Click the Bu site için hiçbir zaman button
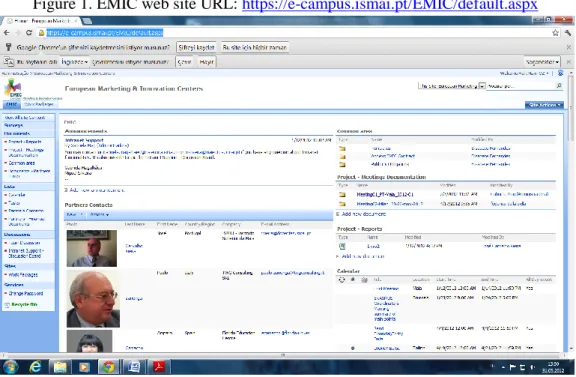This screenshot has width=576, height=377. pyautogui.click(x=254, y=47)
